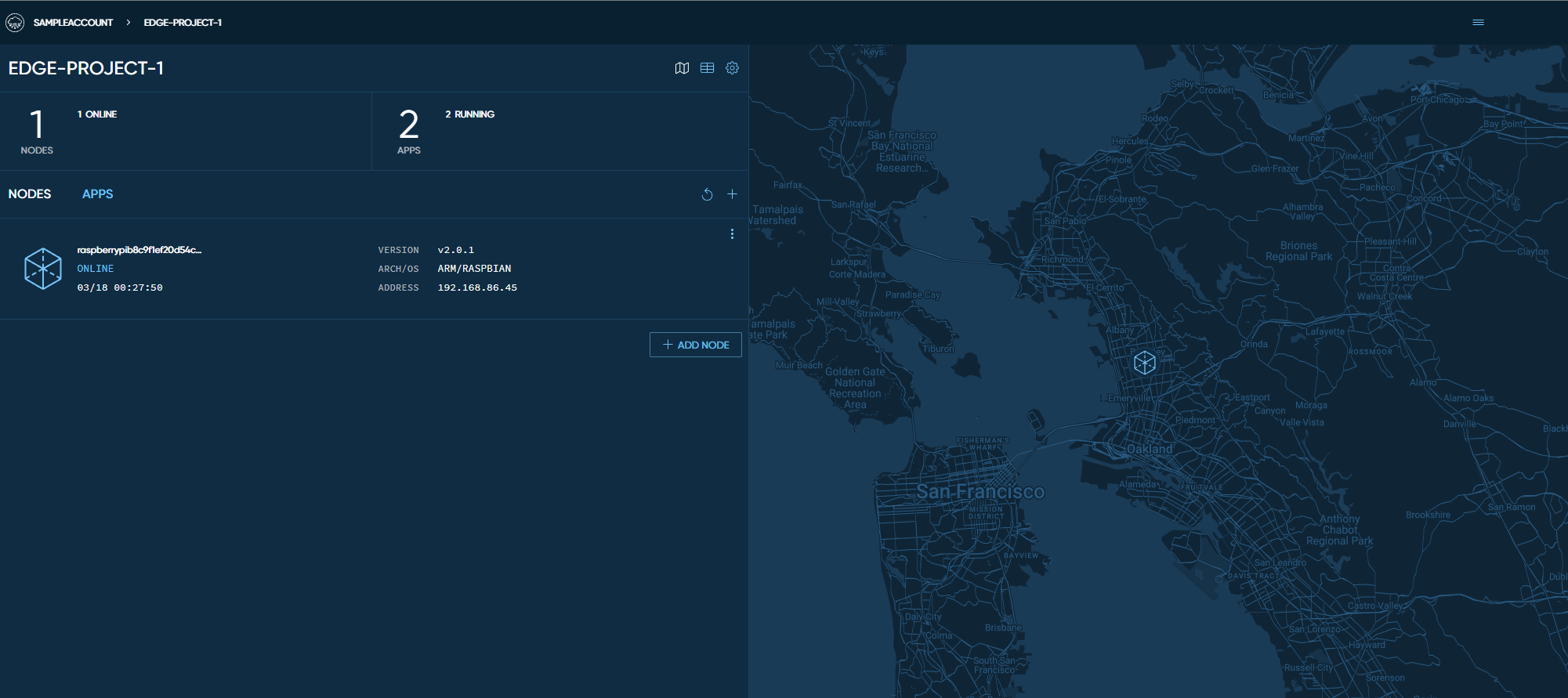The width and height of the screenshot is (1568, 698).
Task: Click the VERSION field label
Action: pyautogui.click(x=398, y=250)
